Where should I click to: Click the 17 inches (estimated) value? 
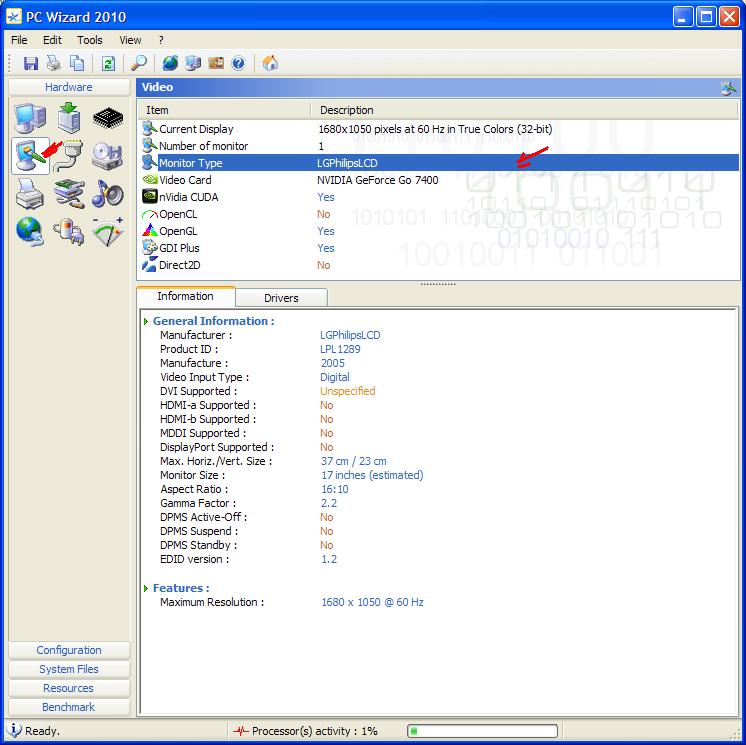(x=372, y=475)
